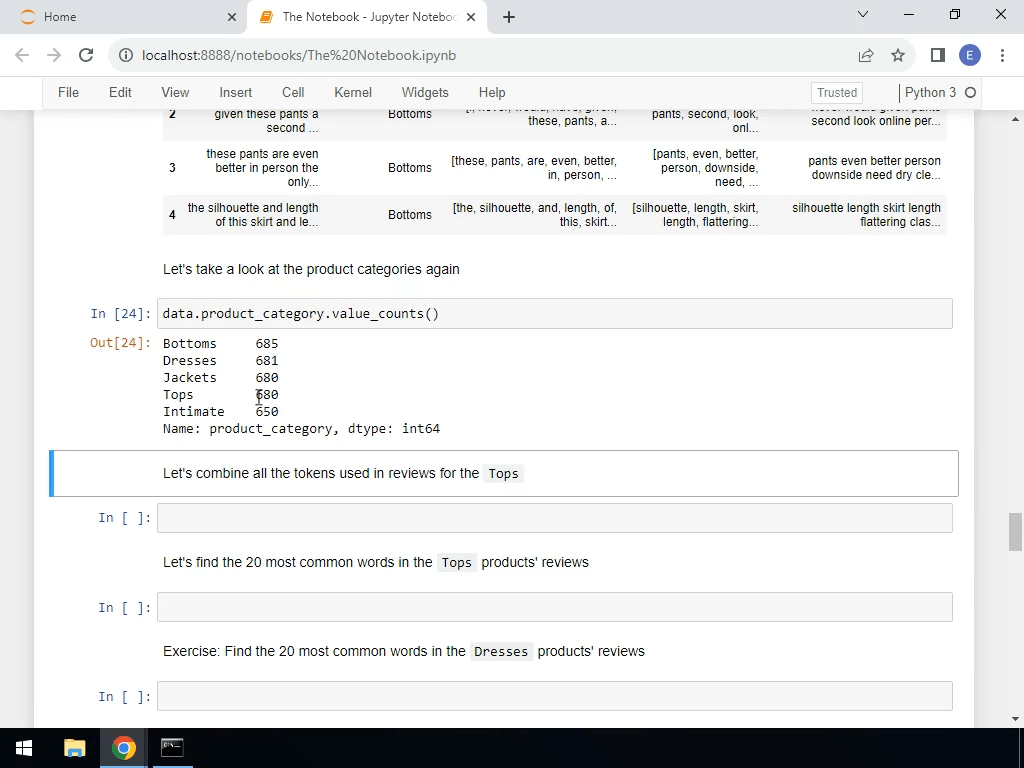Launch File Explorer from the taskbar

[74, 747]
